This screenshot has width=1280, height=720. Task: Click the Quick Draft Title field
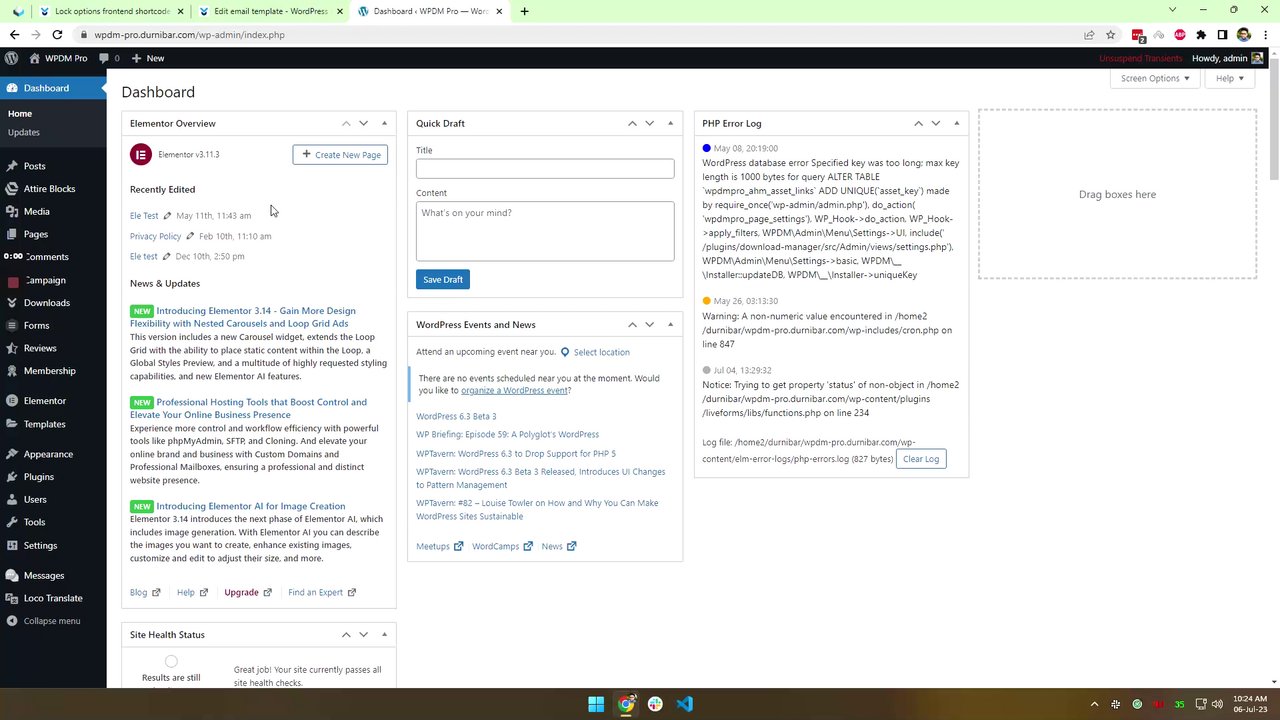[x=545, y=168]
